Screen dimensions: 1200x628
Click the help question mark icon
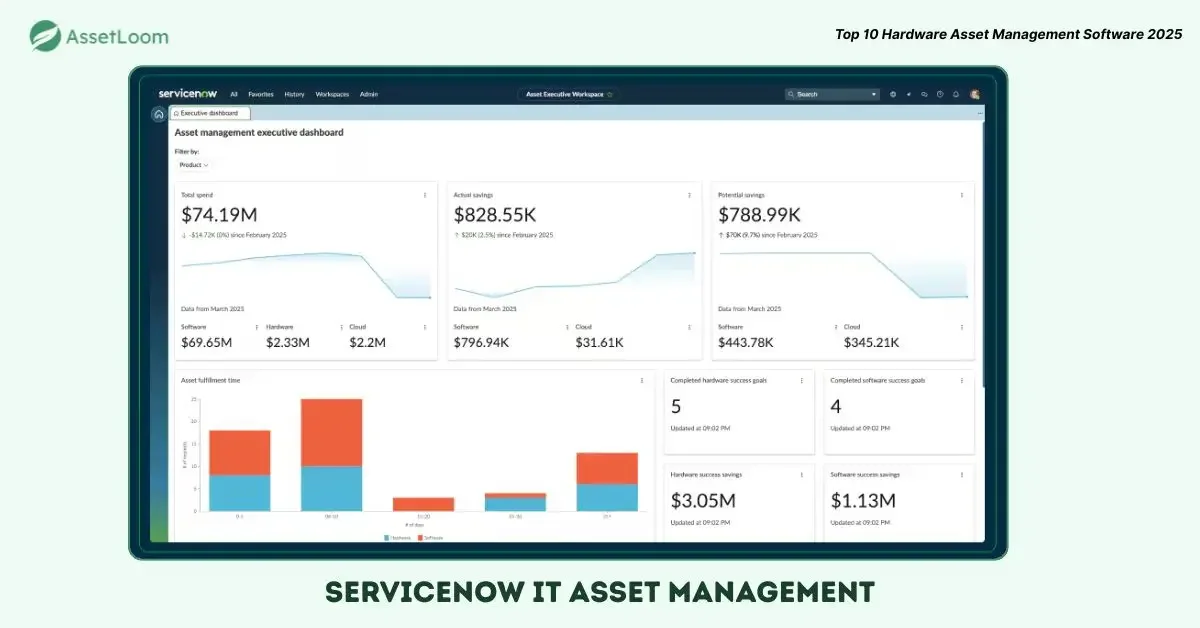940,94
